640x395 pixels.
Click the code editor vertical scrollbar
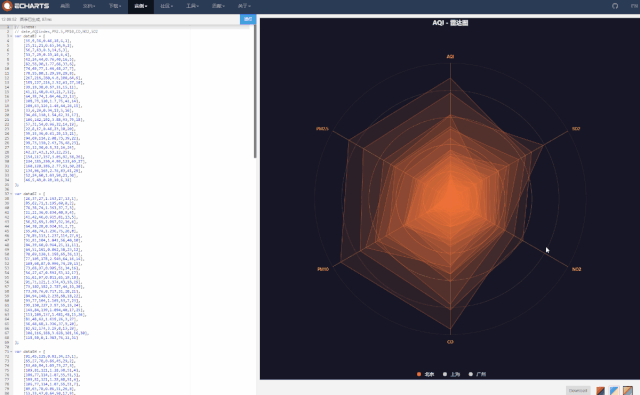click(x=255, y=92)
